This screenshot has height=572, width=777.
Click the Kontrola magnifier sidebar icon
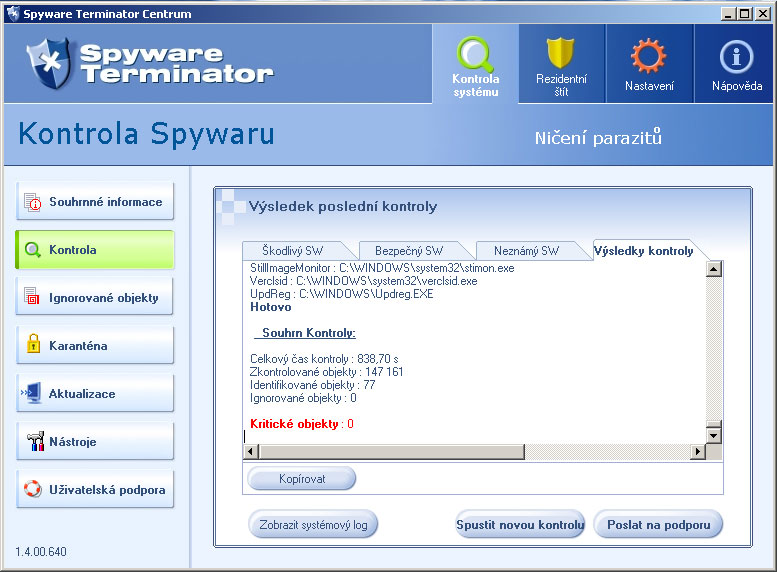(33, 249)
